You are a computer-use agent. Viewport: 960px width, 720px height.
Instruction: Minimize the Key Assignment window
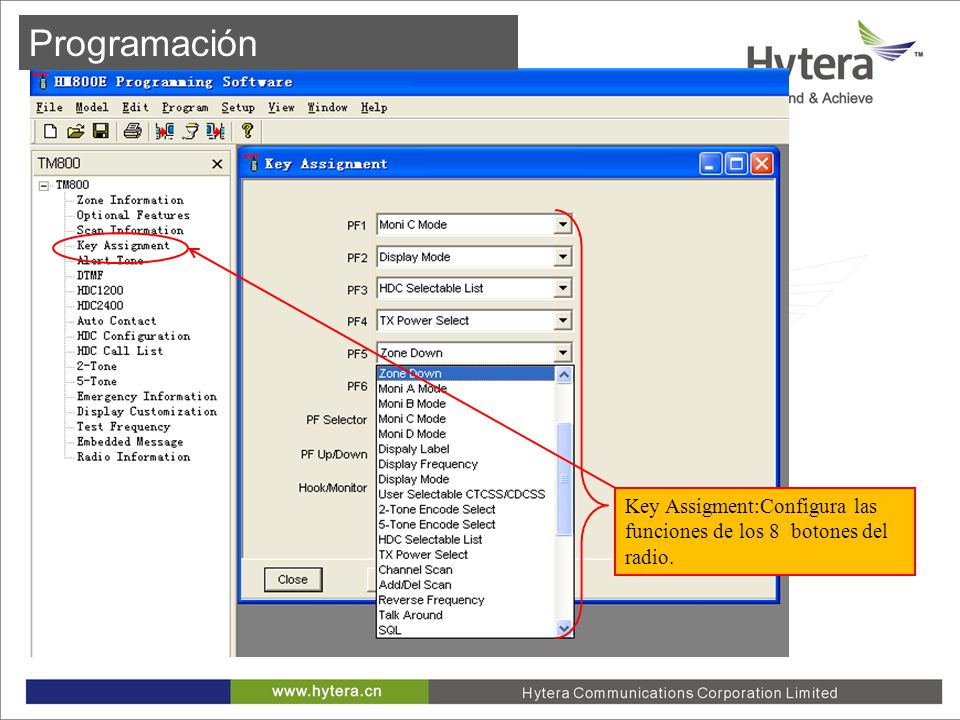(x=710, y=163)
